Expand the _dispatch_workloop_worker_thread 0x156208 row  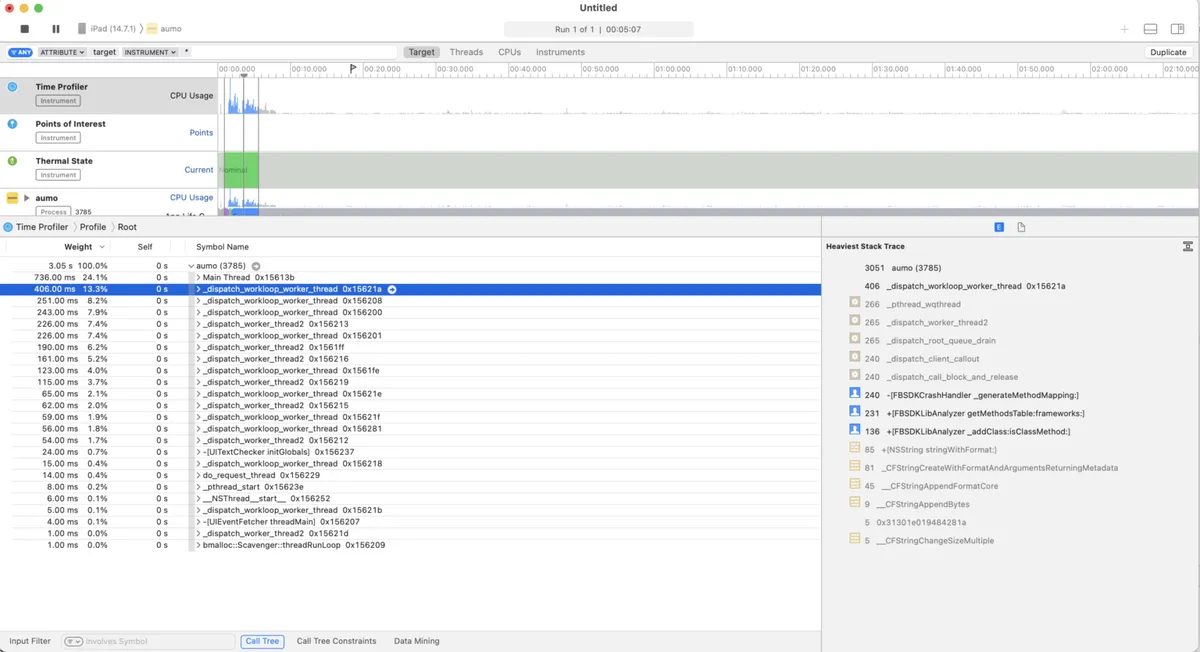tap(198, 301)
